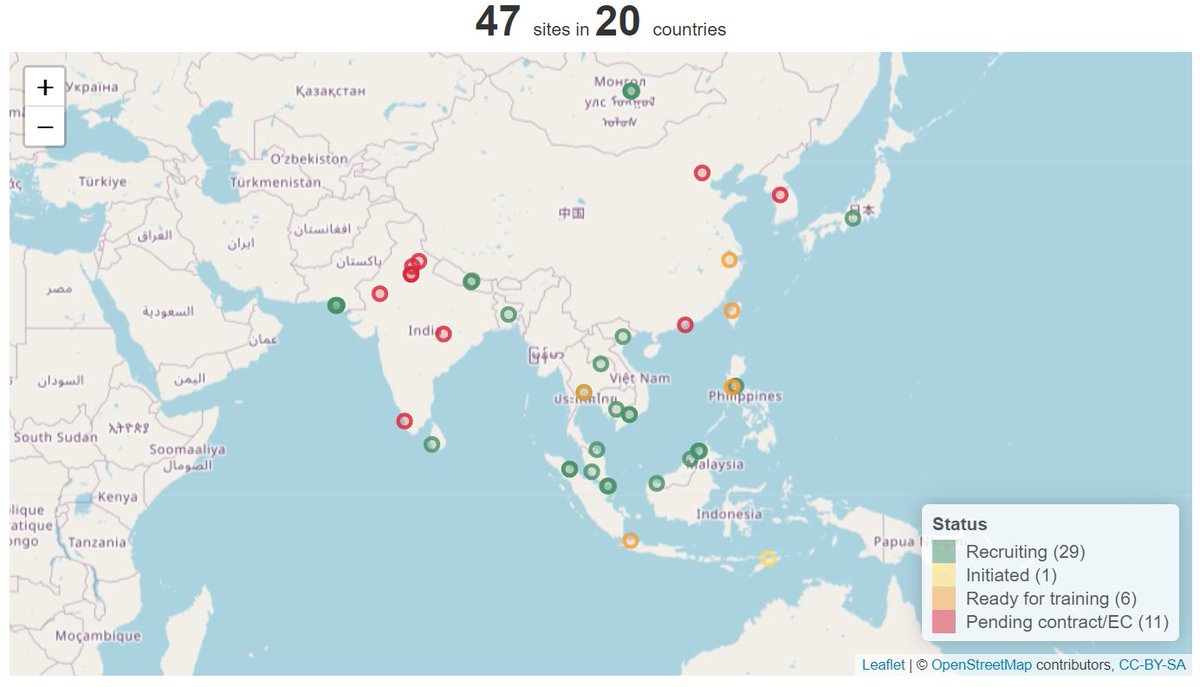The height and width of the screenshot is (687, 1200).
Task: Open the OpenStreetMap contributors link
Action: 982,665
